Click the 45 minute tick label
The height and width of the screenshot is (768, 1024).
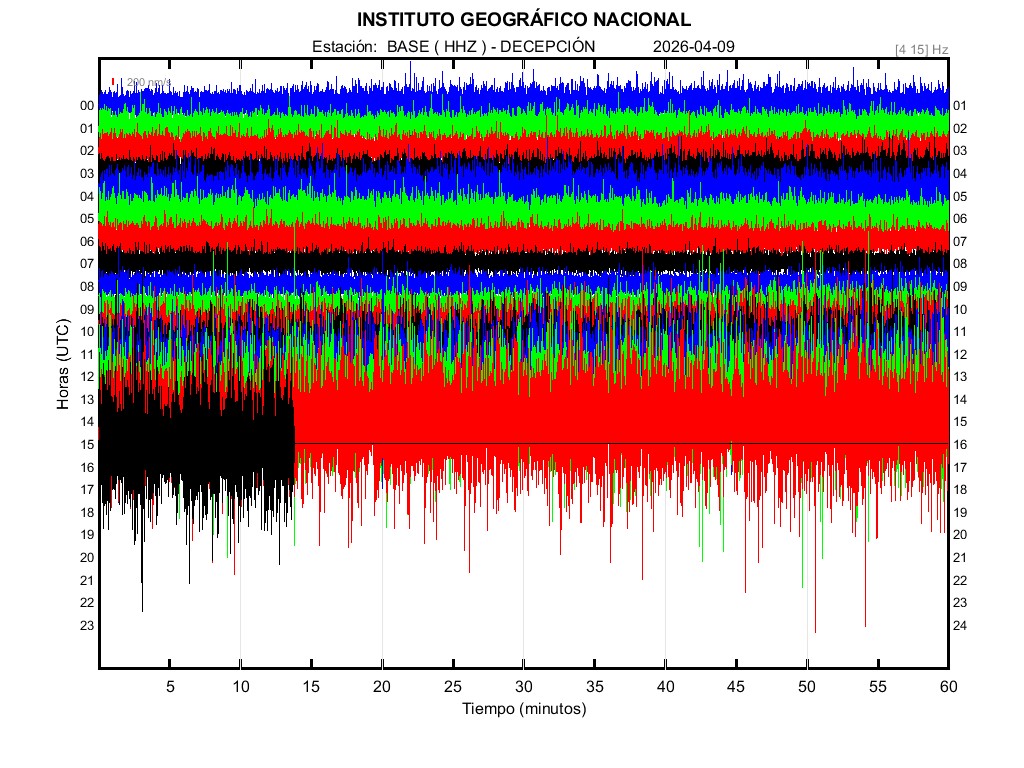(736, 687)
